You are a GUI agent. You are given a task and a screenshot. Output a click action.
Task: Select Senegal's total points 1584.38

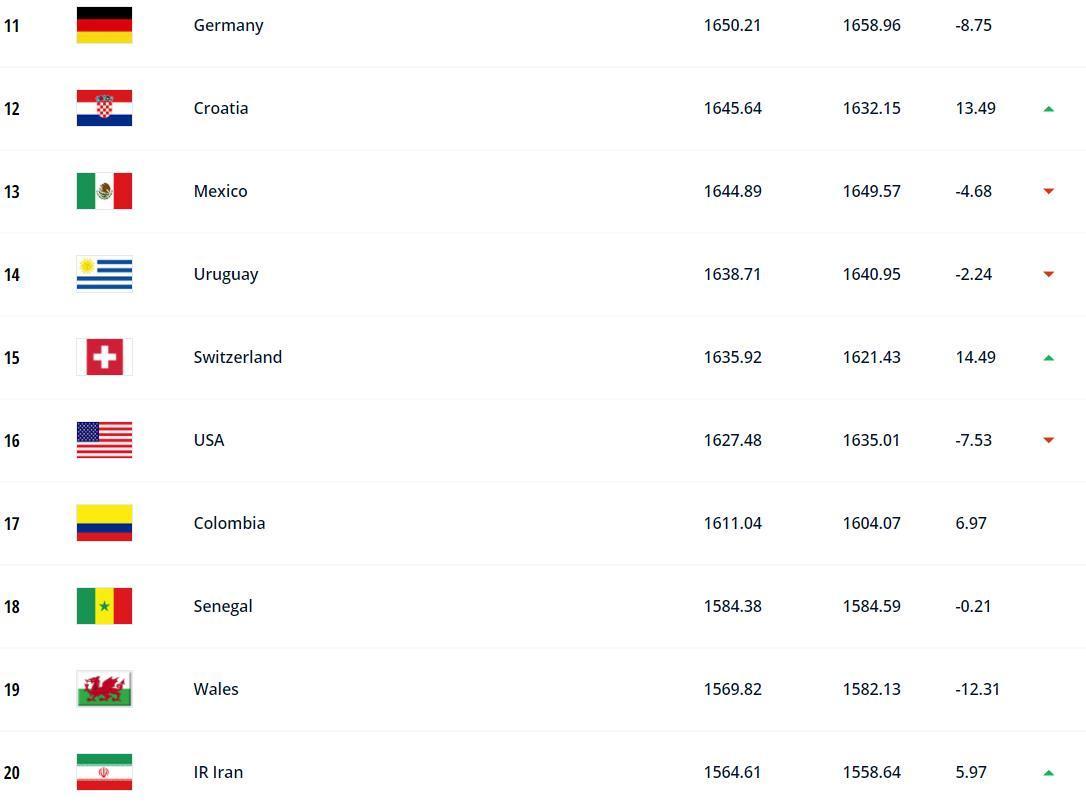(732, 607)
